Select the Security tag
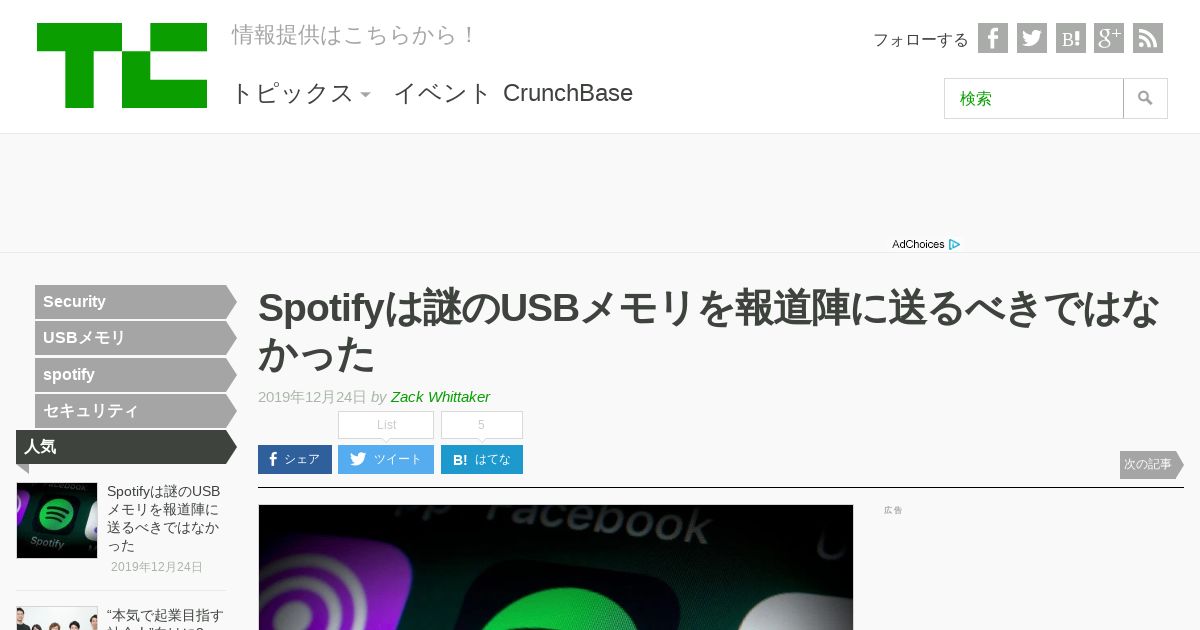1200x630 pixels. tap(135, 302)
